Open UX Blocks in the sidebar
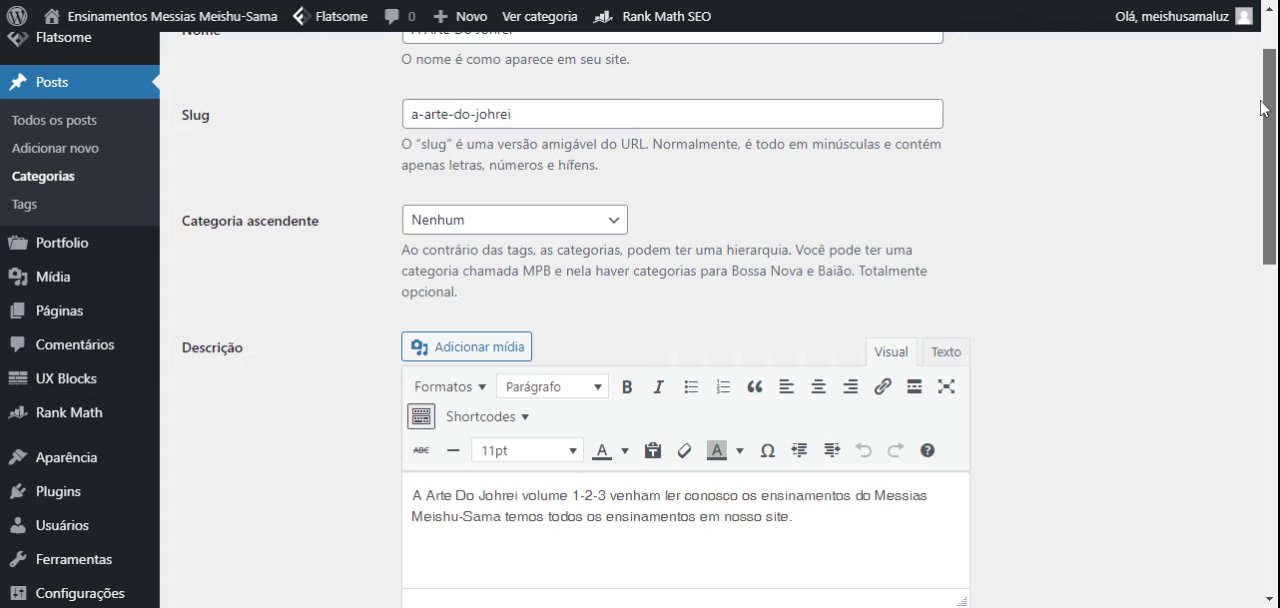The height and width of the screenshot is (608, 1280). (x=80, y=379)
